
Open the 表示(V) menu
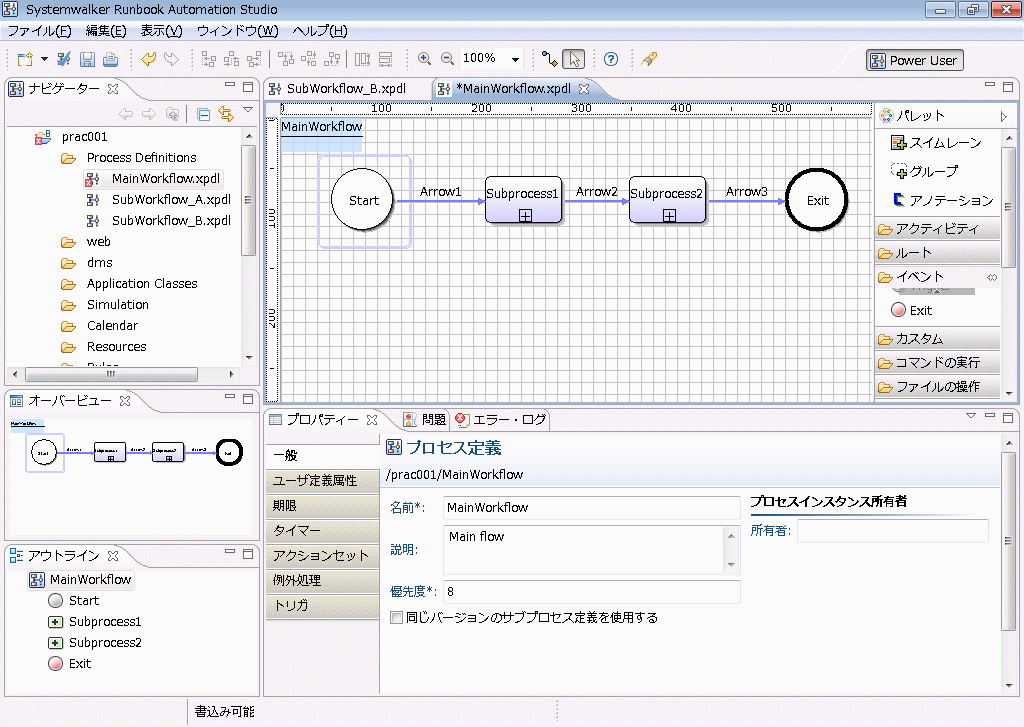161,31
